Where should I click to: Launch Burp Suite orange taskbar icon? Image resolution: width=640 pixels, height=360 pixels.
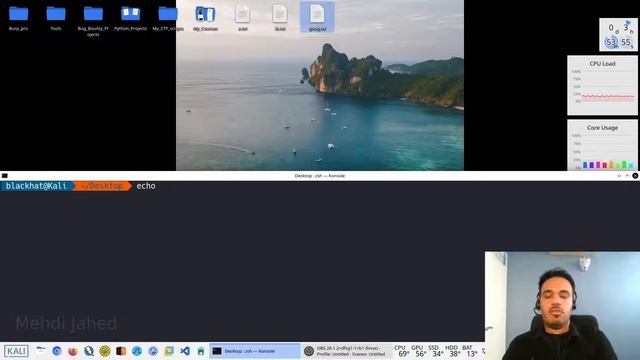pyautogui.click(x=121, y=351)
